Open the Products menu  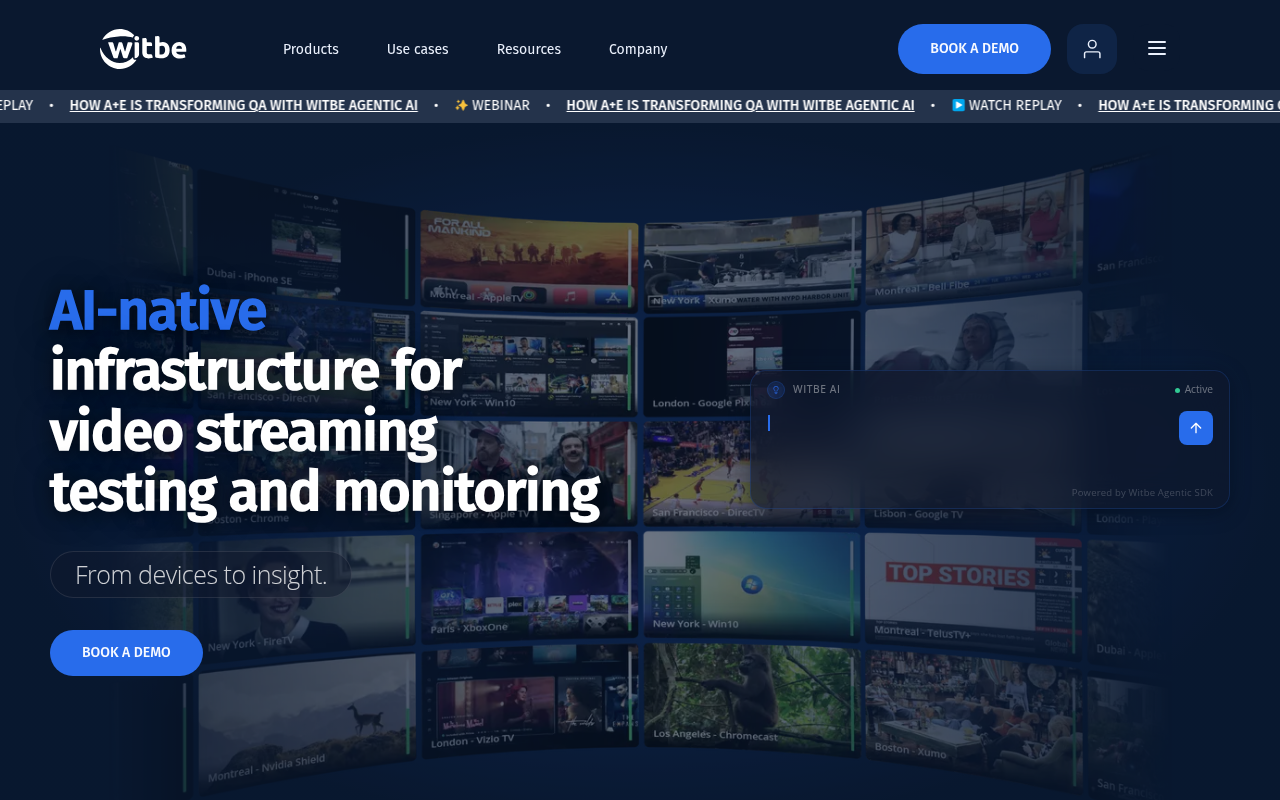click(311, 49)
